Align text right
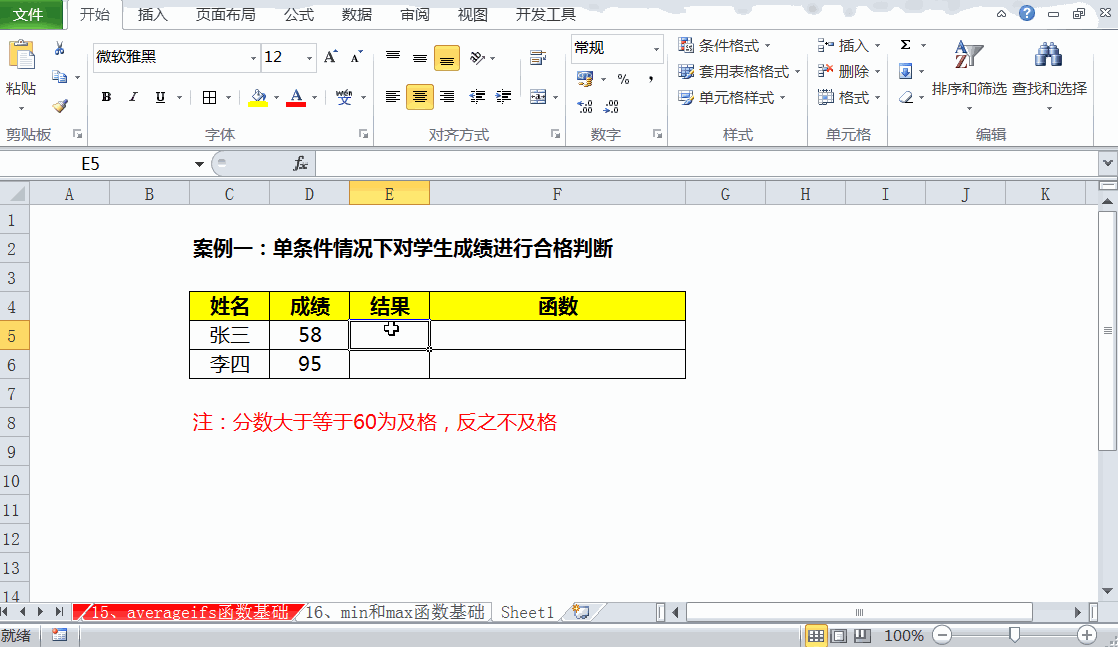Viewport: 1118px width, 647px height. coord(447,97)
